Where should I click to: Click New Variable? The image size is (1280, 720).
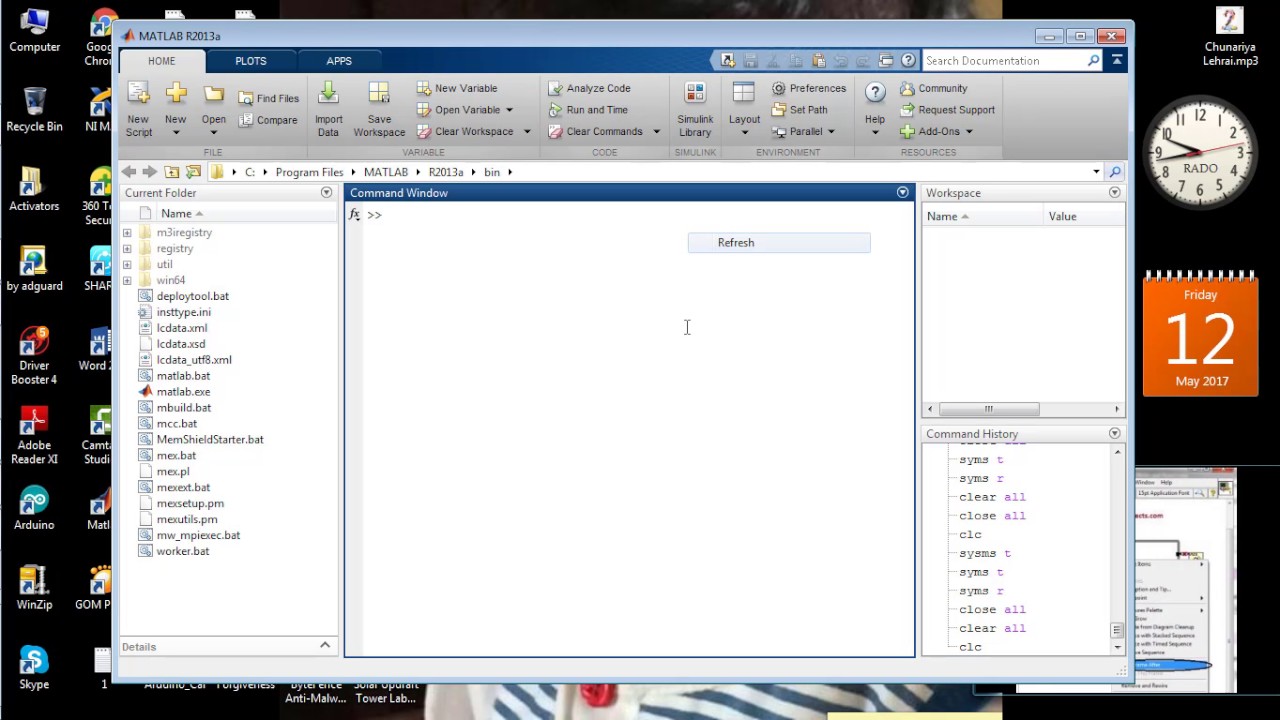(x=457, y=88)
